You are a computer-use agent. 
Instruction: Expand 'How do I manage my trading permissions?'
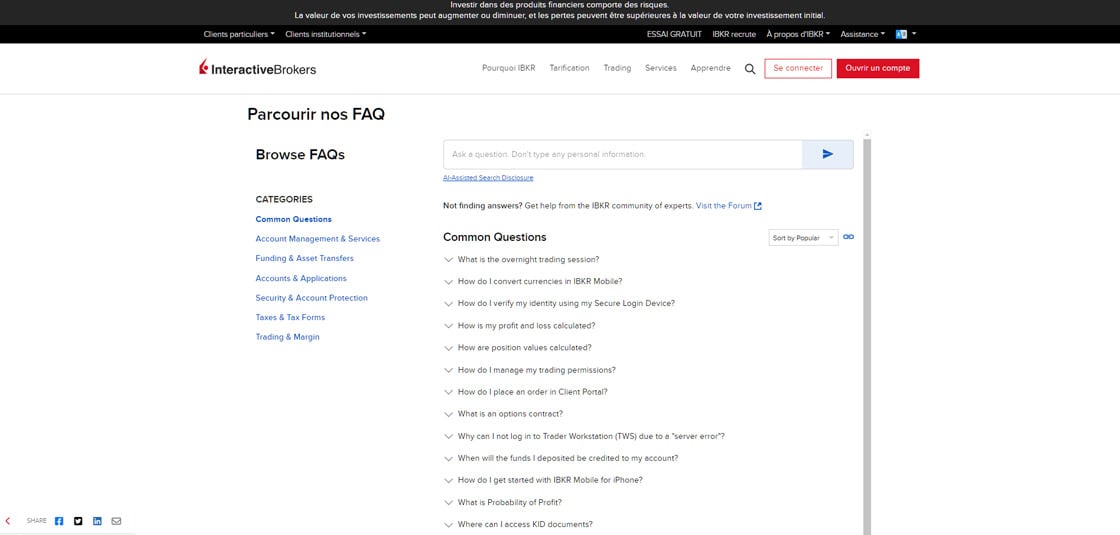[x=529, y=370]
